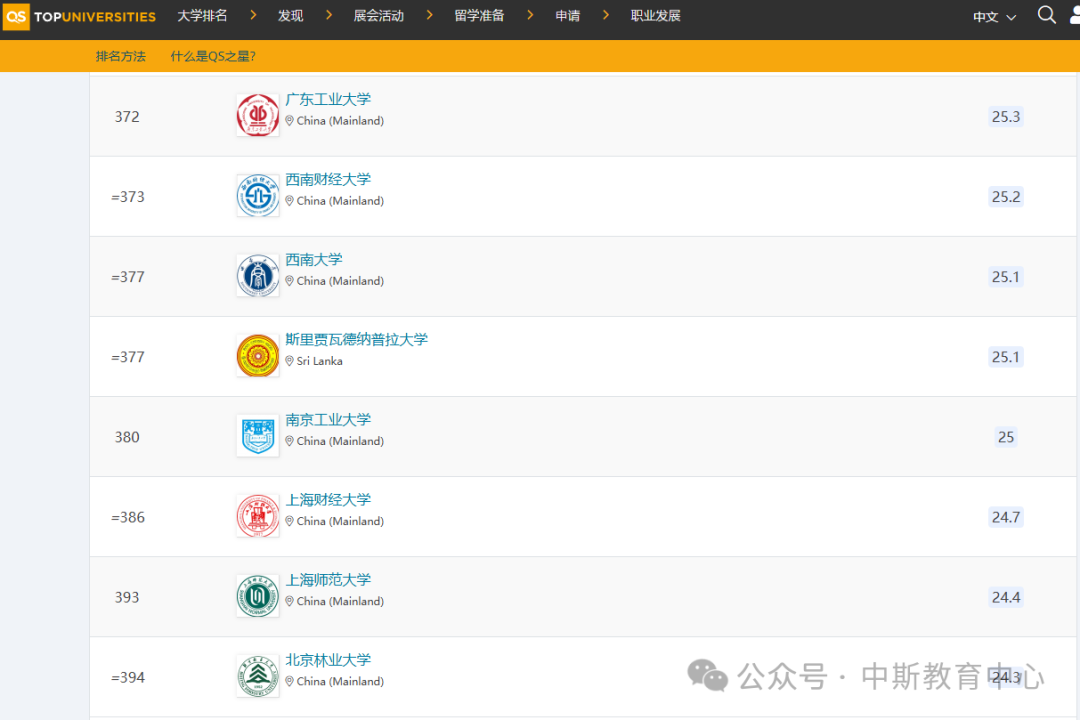Click the 北京林业大学 logo
Screen dimensions: 1080x720
pos(258,676)
